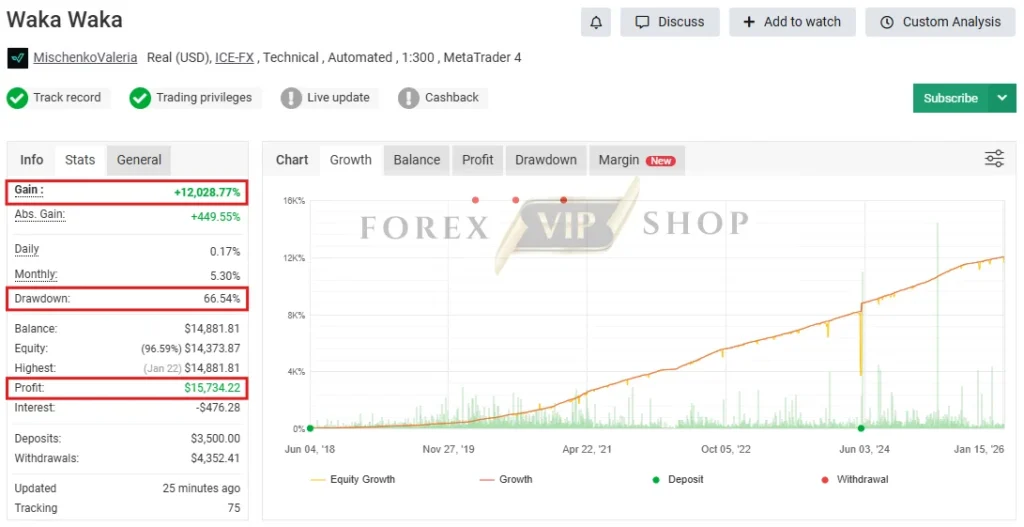The width and height of the screenshot is (1024, 527).
Task: Click the +449.55% absolute gain value
Action: click(216, 217)
